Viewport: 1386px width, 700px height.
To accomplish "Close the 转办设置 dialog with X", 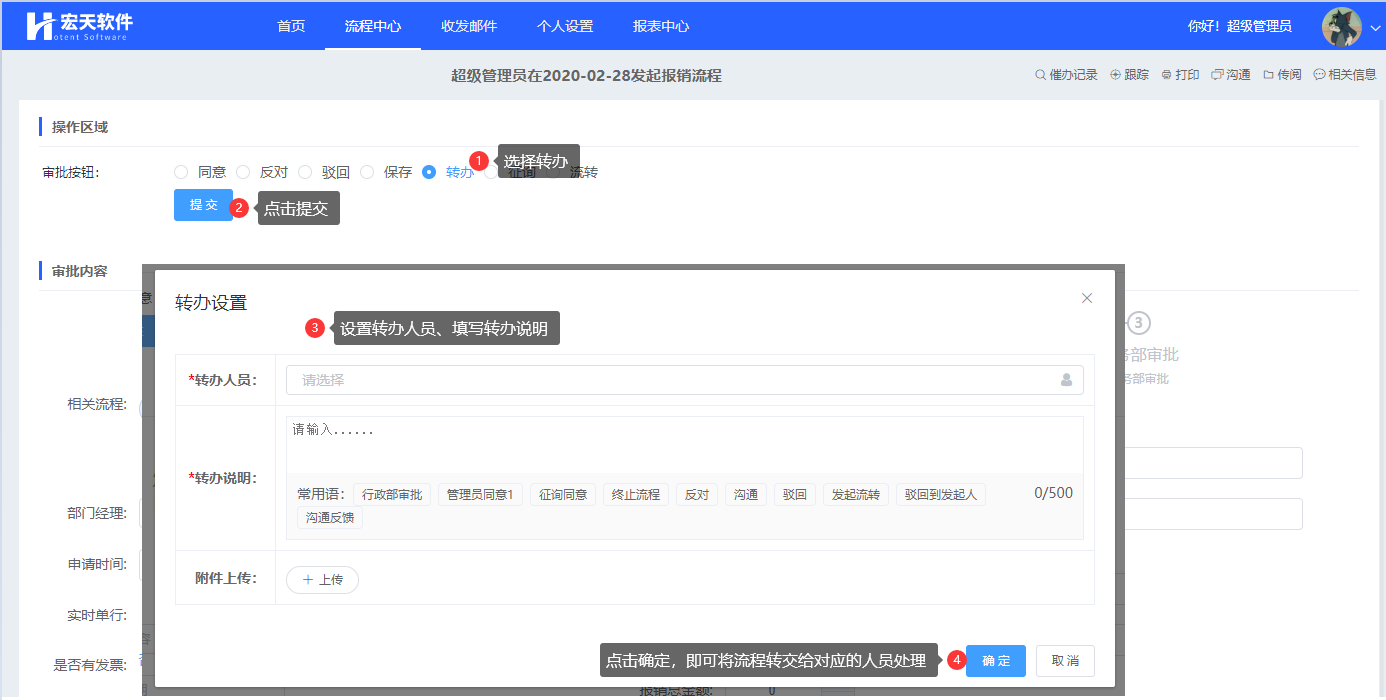I will click(1087, 298).
